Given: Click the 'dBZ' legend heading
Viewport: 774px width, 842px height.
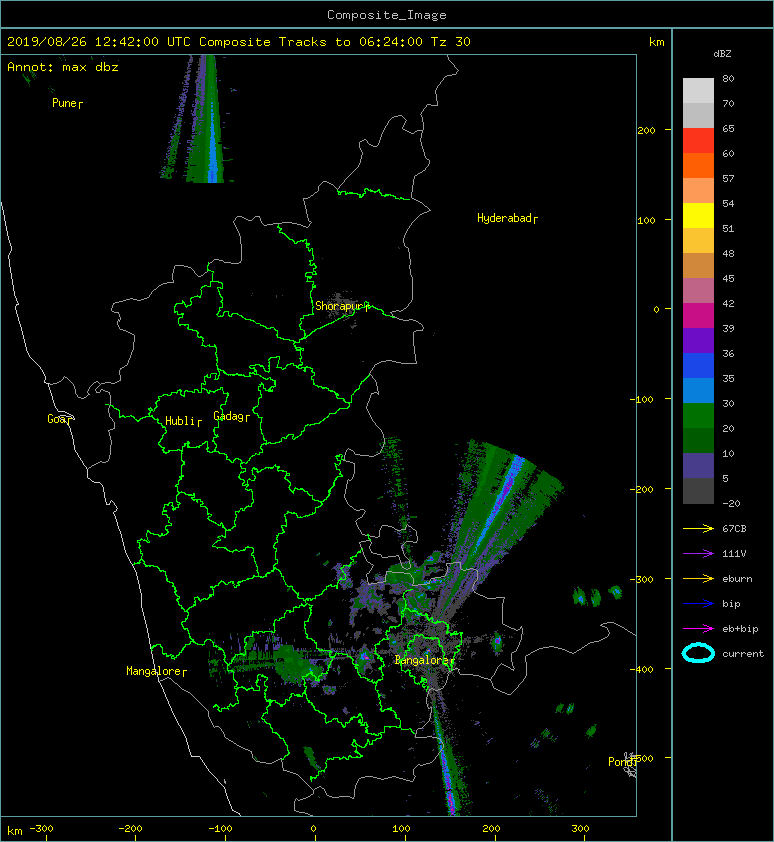Looking at the screenshot, I should pos(722,54).
